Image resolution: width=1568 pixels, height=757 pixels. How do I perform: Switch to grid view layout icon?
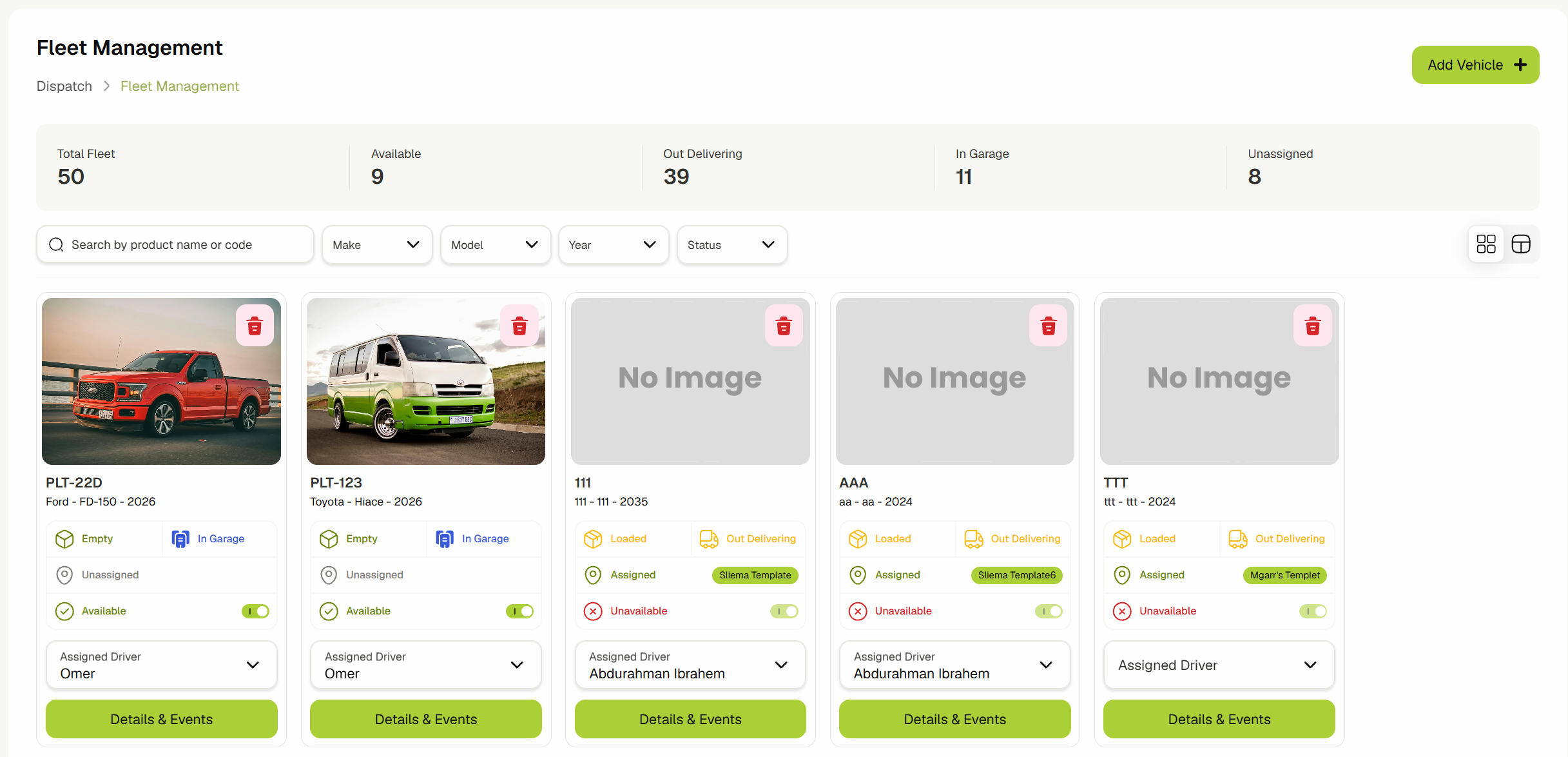[x=1486, y=244]
